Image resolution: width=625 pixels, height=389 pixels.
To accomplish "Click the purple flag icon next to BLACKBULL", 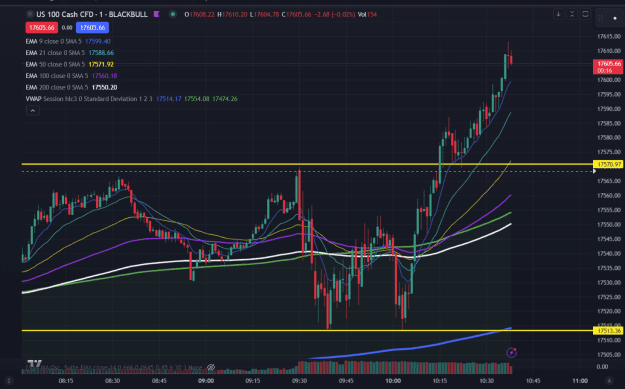I will tap(157, 14).
